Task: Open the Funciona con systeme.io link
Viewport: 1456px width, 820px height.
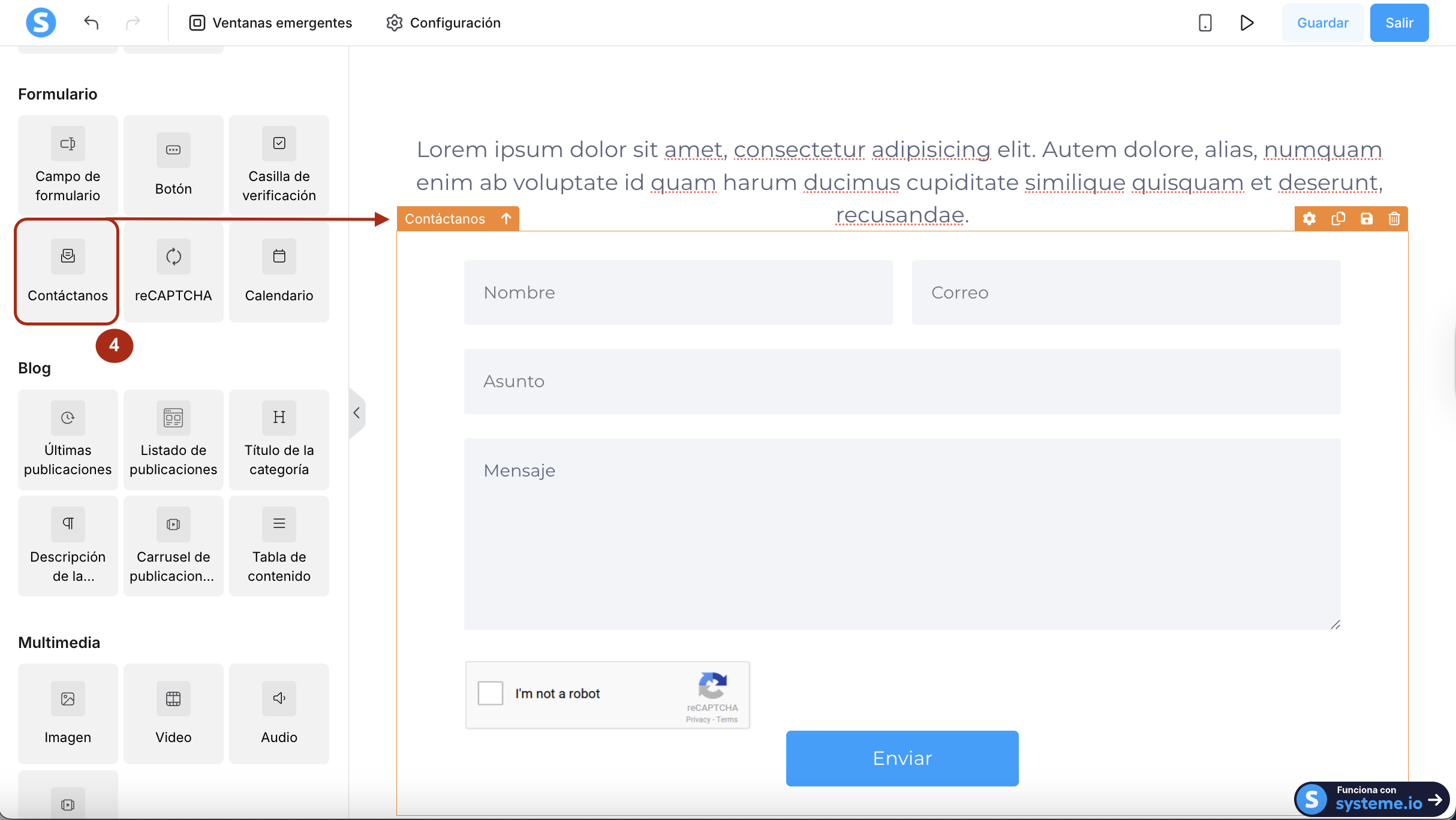Action: pyautogui.click(x=1372, y=800)
